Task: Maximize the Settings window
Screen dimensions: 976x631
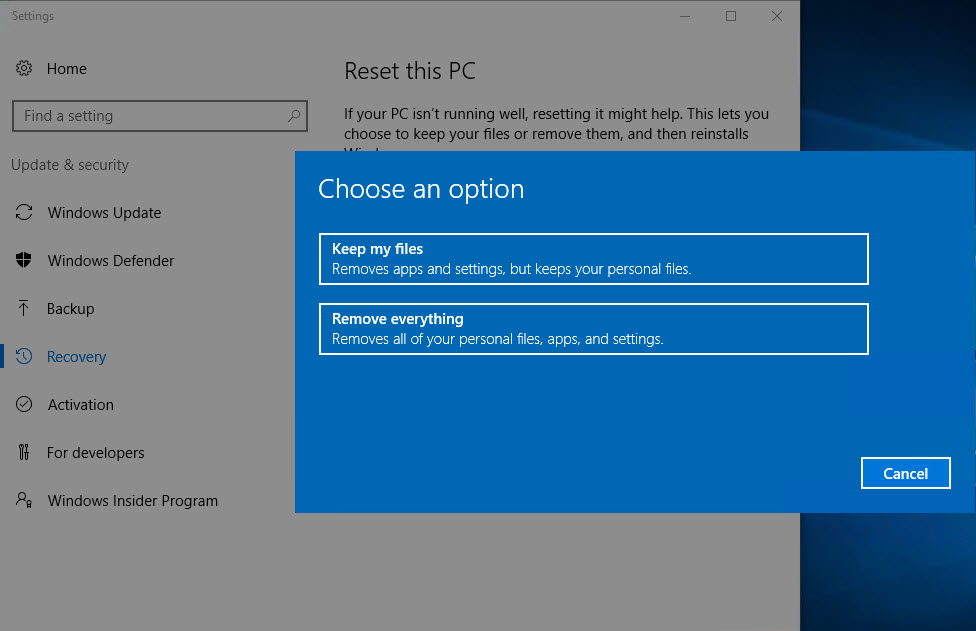Action: (x=731, y=16)
